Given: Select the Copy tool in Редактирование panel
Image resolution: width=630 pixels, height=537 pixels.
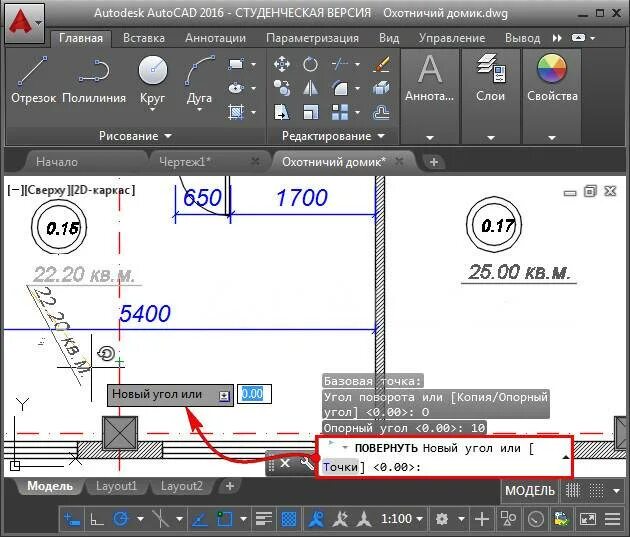Looking at the screenshot, I should pos(282,88).
